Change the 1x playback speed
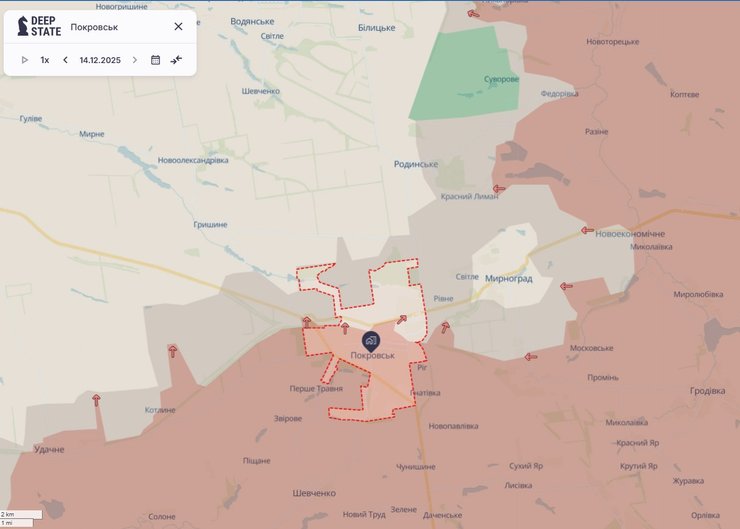Image resolution: width=740 pixels, height=529 pixels. pyautogui.click(x=45, y=60)
